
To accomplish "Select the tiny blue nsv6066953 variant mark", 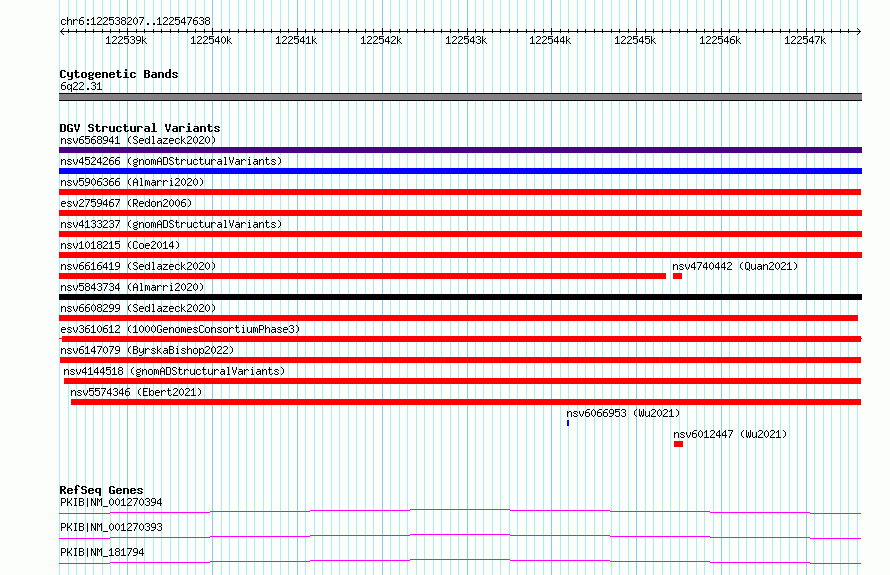I will click(x=568, y=423).
